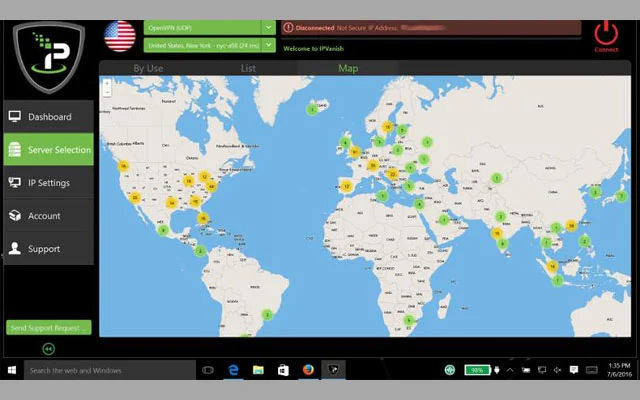The image size is (640, 400).
Task: Select the server marker over Japan
Action: 621,196
